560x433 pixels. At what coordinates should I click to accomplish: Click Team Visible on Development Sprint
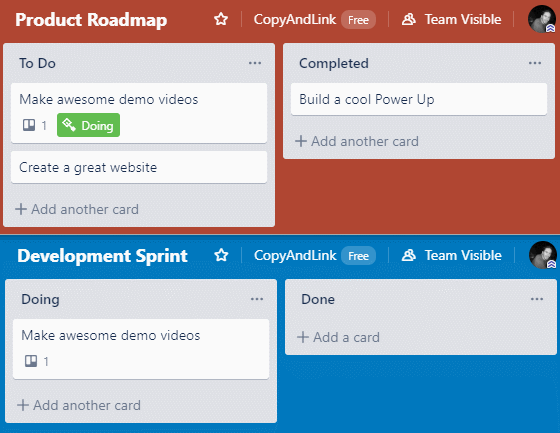coord(451,255)
